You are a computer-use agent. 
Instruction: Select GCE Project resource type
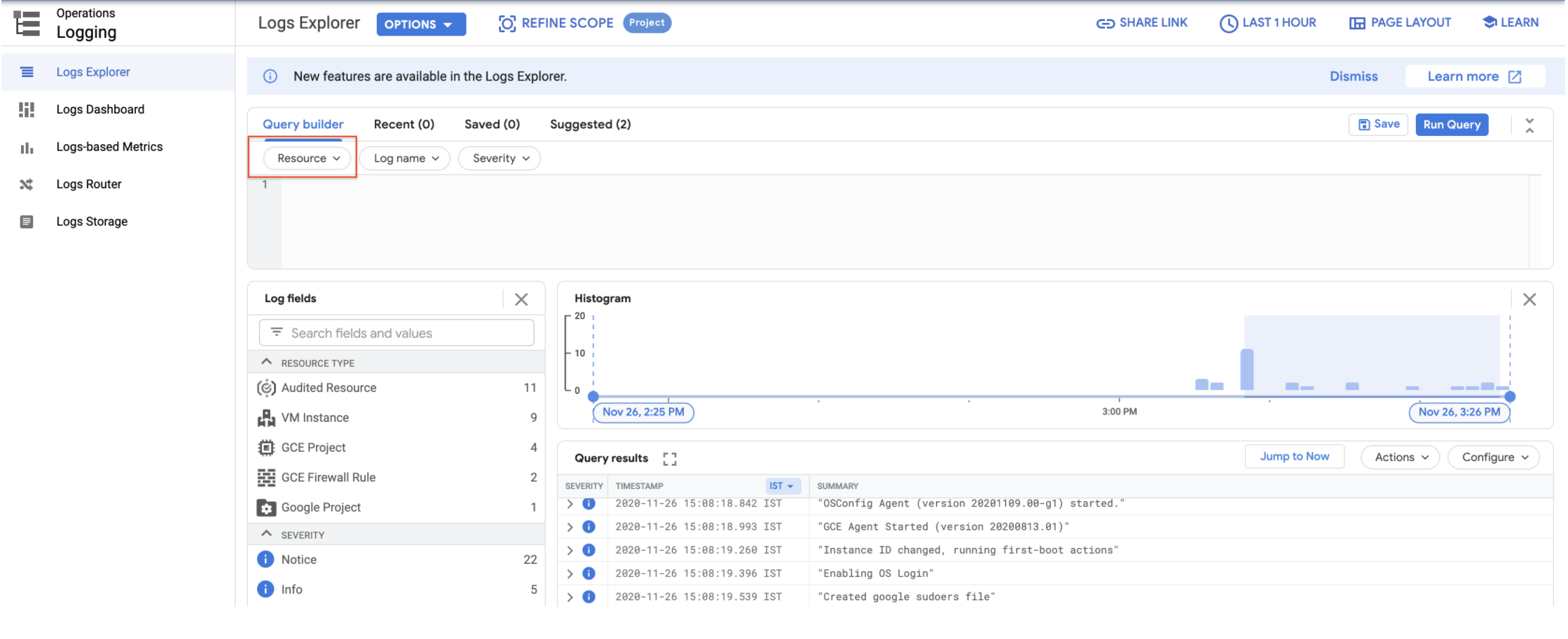tap(397, 448)
